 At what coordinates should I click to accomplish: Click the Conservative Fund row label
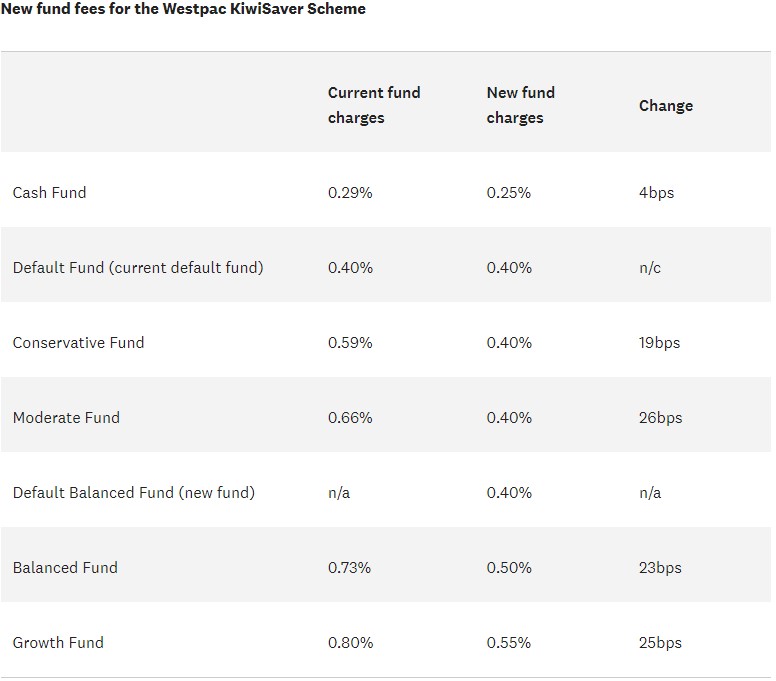(78, 343)
